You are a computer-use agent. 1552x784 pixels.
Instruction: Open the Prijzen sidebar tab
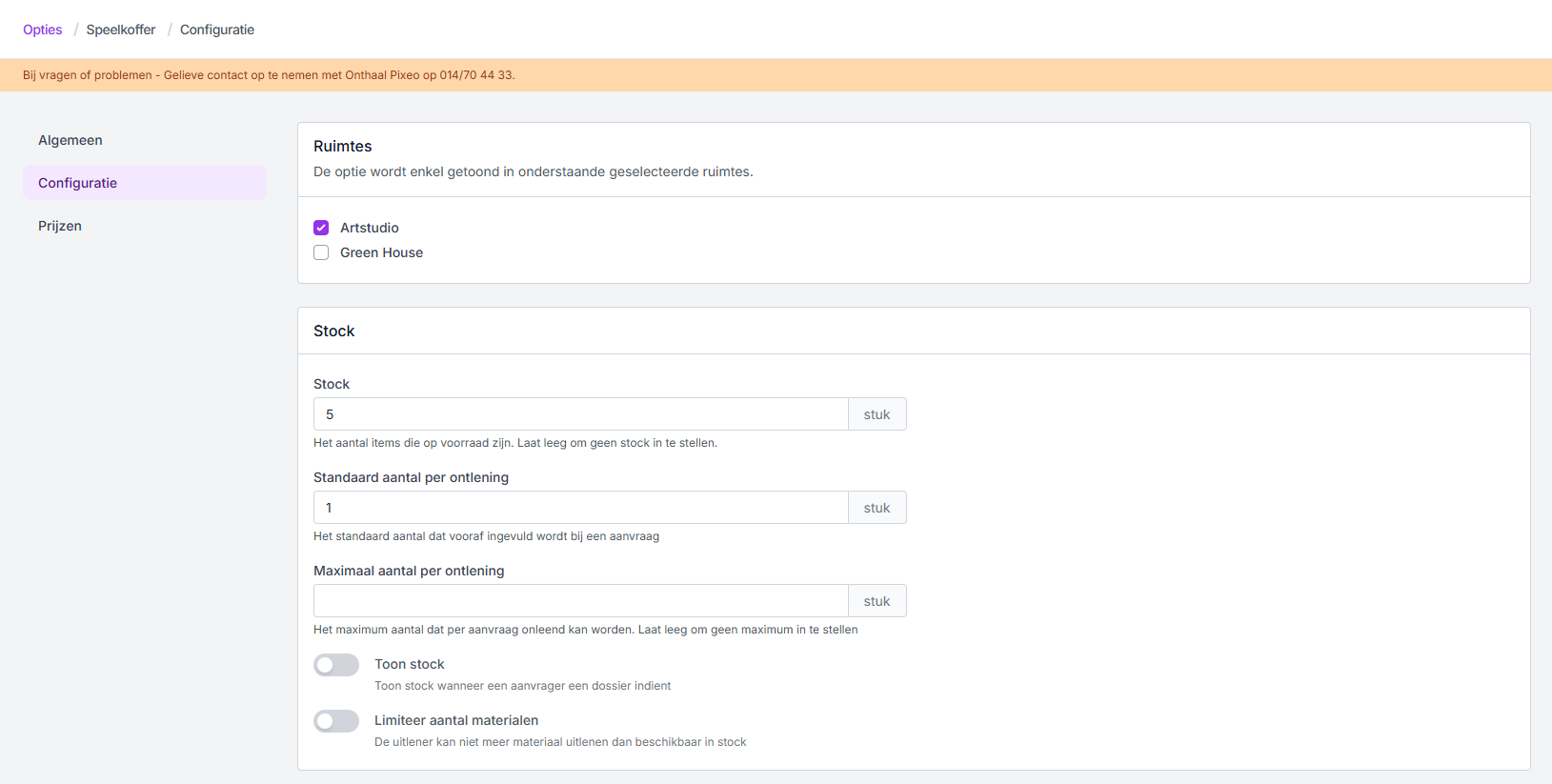(60, 226)
